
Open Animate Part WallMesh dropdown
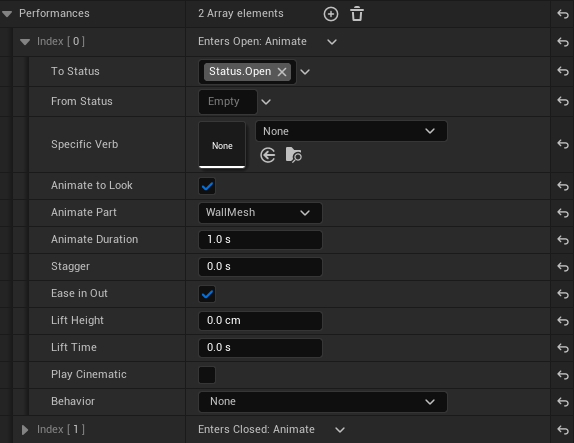(x=260, y=213)
